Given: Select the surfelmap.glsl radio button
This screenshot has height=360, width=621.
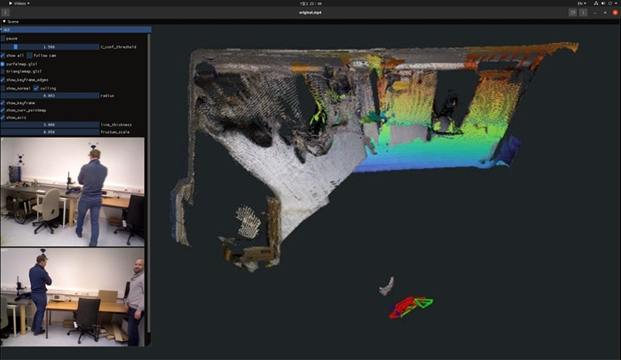Looking at the screenshot, I should click(3, 64).
